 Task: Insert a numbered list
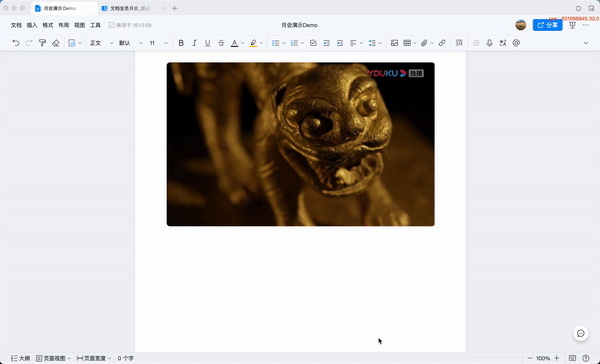coord(294,43)
